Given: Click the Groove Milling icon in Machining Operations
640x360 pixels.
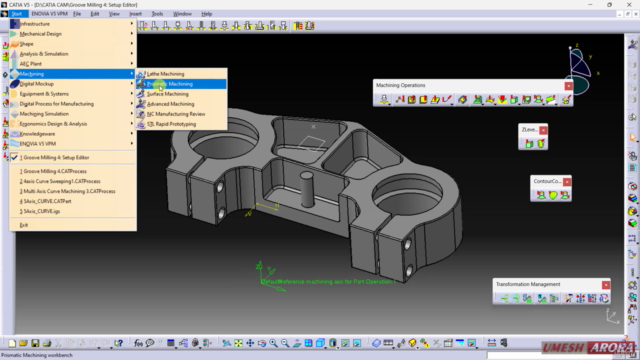Looking at the screenshot, I should click(x=462, y=100).
